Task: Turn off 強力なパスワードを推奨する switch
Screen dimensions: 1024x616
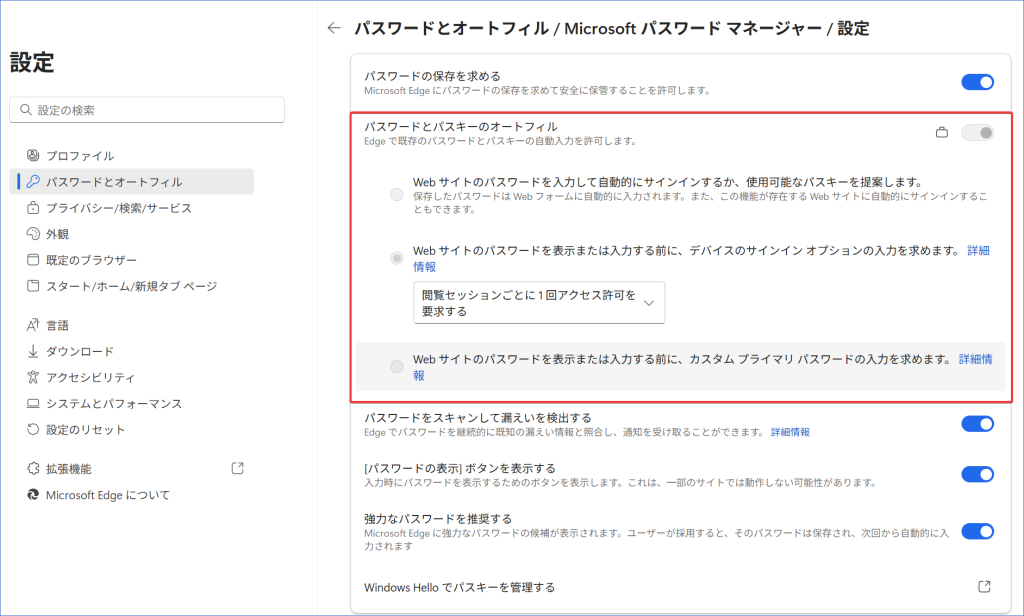Action: tap(977, 531)
